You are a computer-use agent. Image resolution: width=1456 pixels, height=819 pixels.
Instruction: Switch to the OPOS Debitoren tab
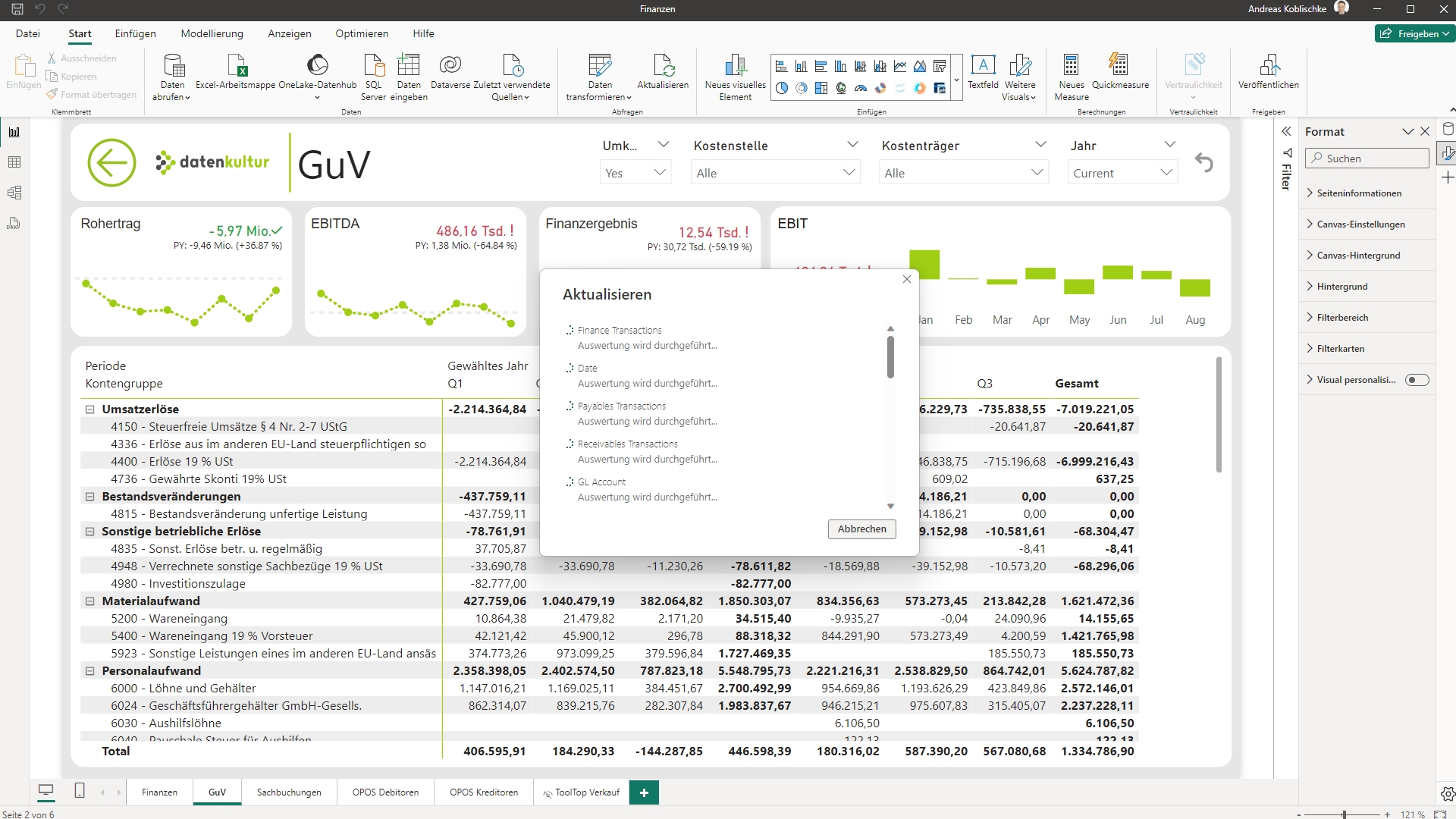[386, 791]
